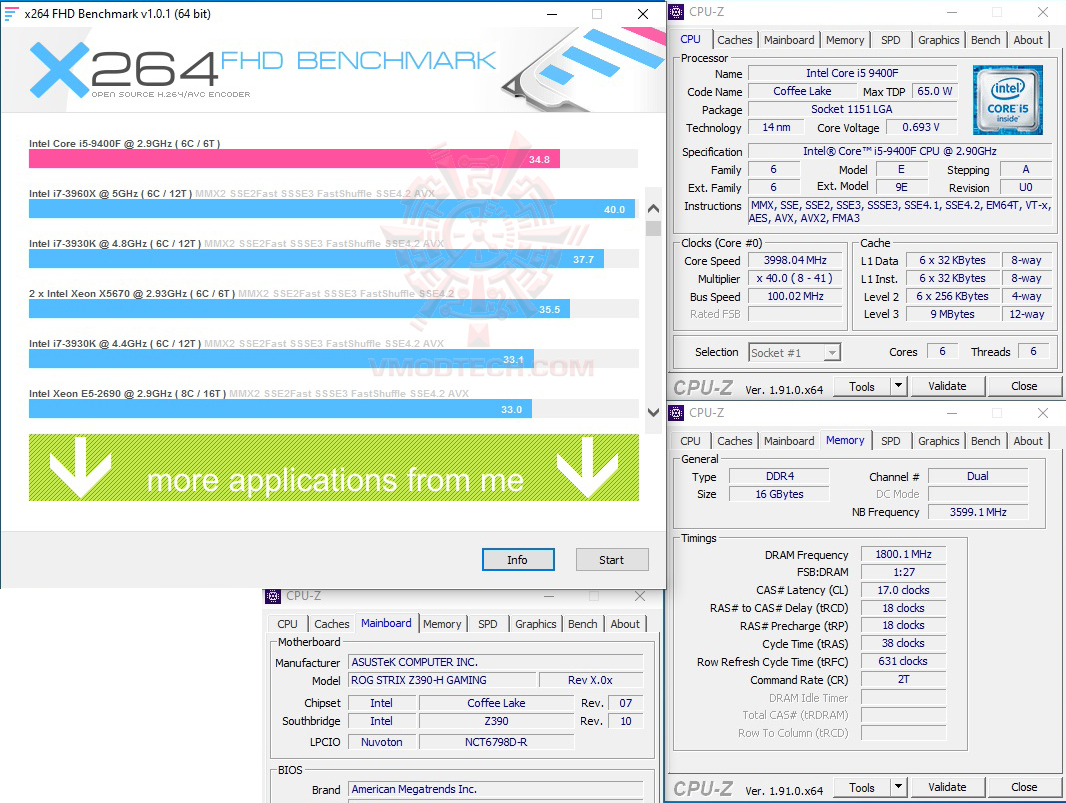Select About tab in the Memory CPU-Z window
The width and height of the screenshot is (1066, 803).
pos(1028,441)
